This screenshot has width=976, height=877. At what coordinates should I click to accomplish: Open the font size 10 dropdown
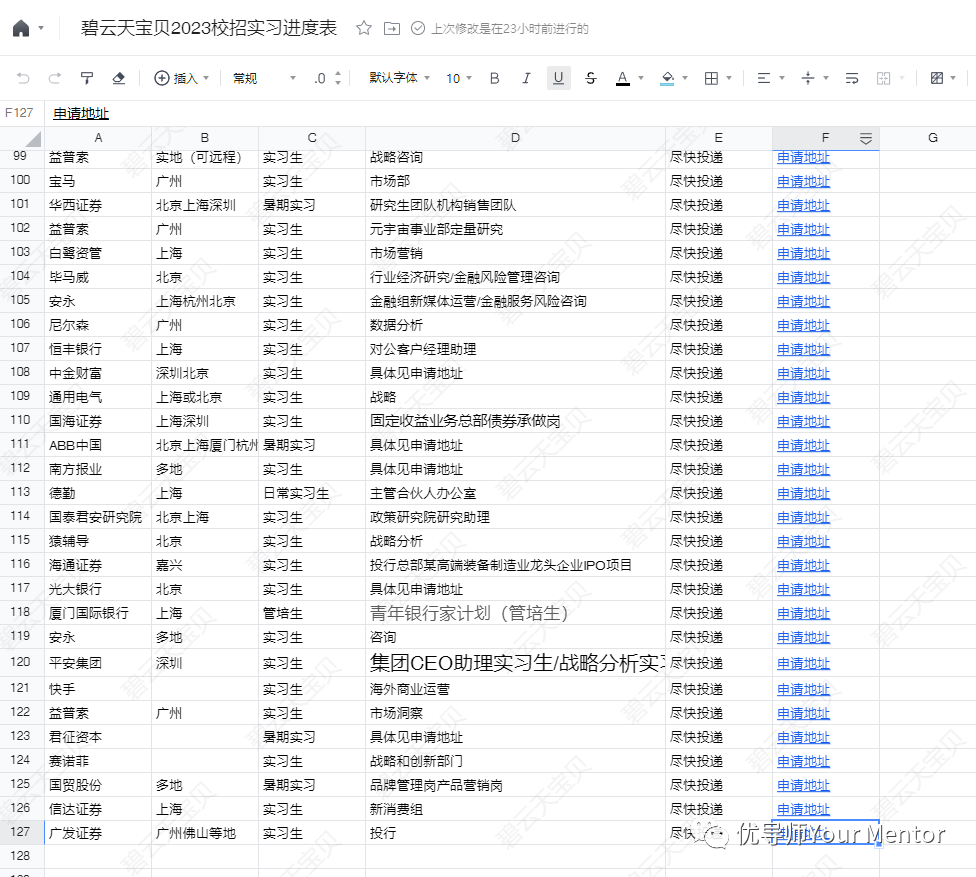459,78
